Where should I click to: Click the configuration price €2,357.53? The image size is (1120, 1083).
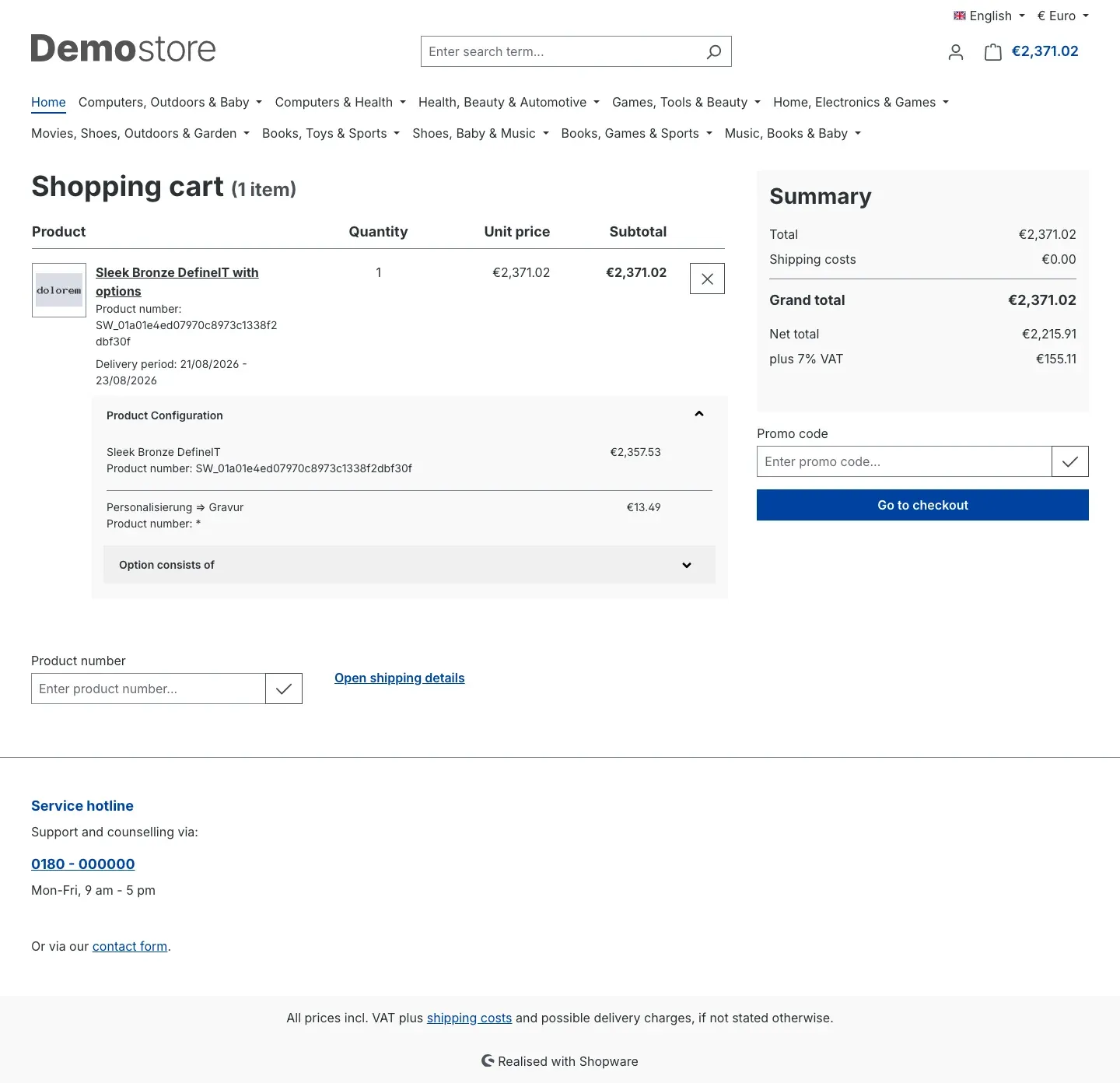coord(635,452)
